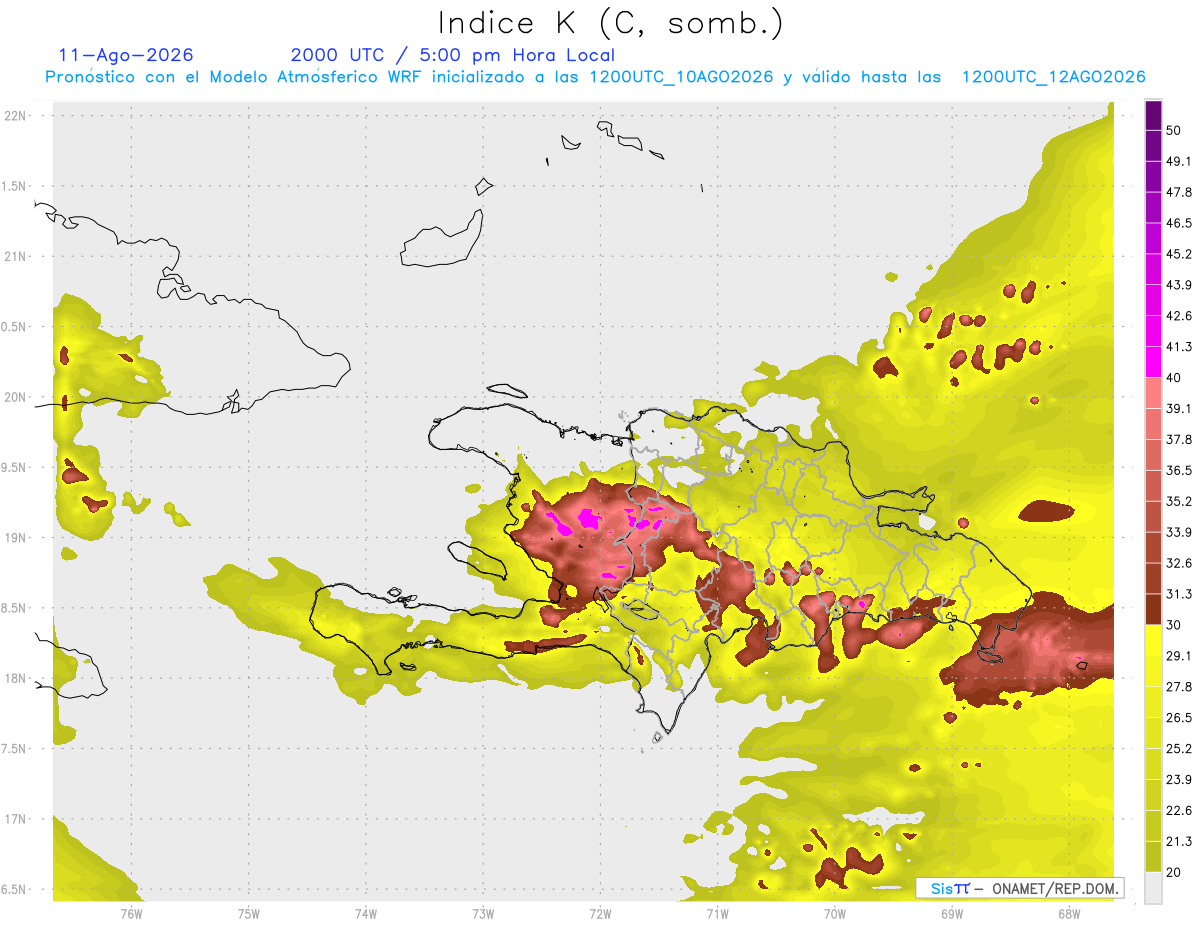Pick the magenta swatch between 40 and 41.3
This screenshot has width=1200, height=927.
[1153, 362]
